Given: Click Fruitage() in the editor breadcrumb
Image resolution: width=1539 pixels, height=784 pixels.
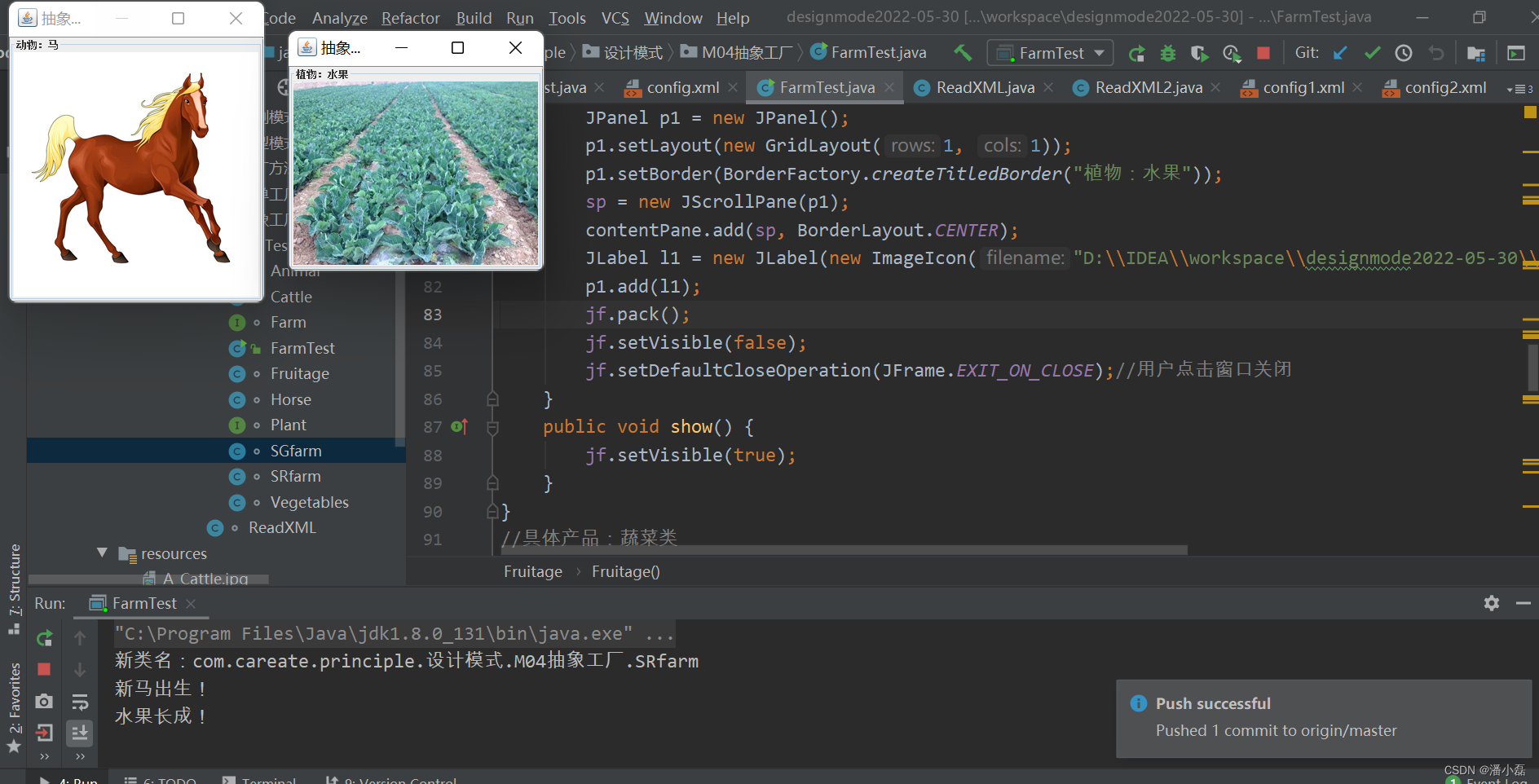Looking at the screenshot, I should (626, 571).
